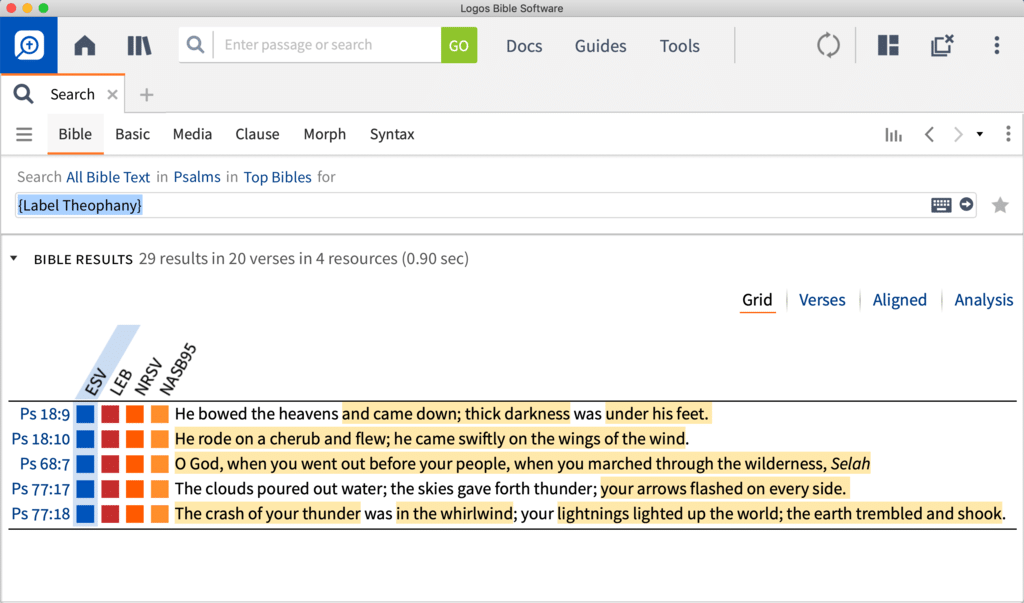
Task: Open the Ps 18:10 reference link
Action: click(x=40, y=439)
